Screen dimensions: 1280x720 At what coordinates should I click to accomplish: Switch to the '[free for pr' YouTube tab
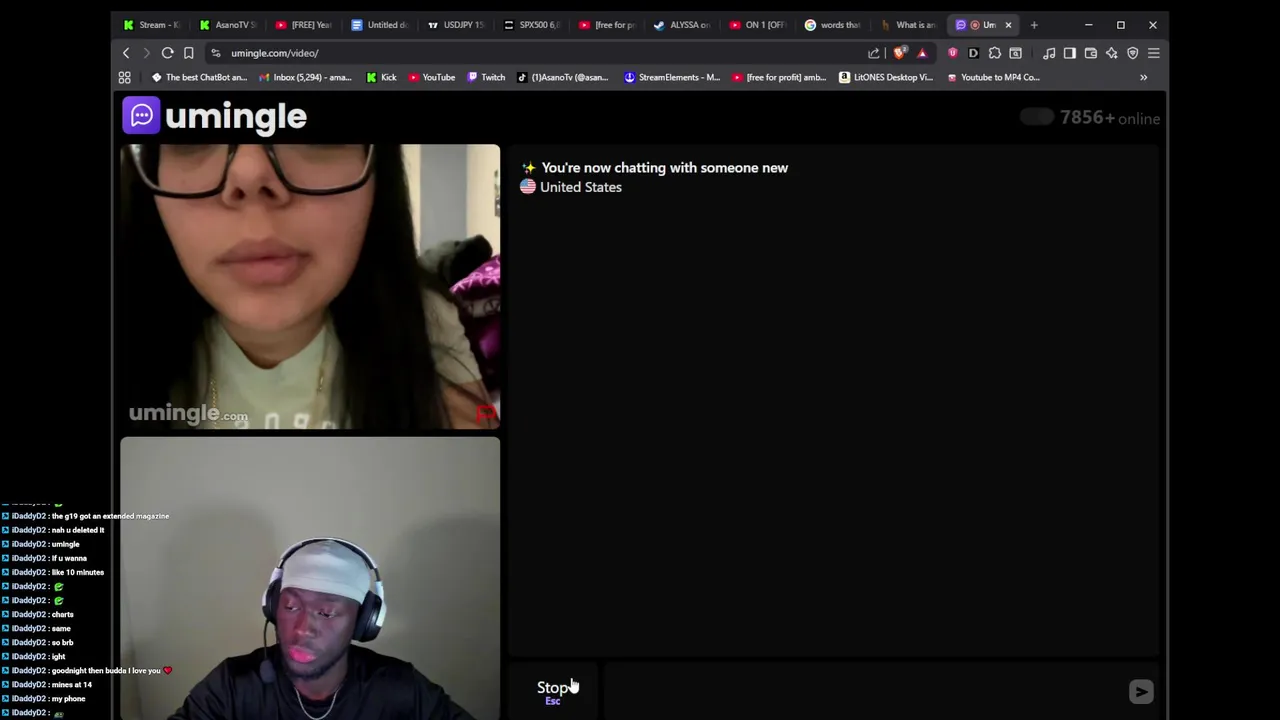[608, 25]
